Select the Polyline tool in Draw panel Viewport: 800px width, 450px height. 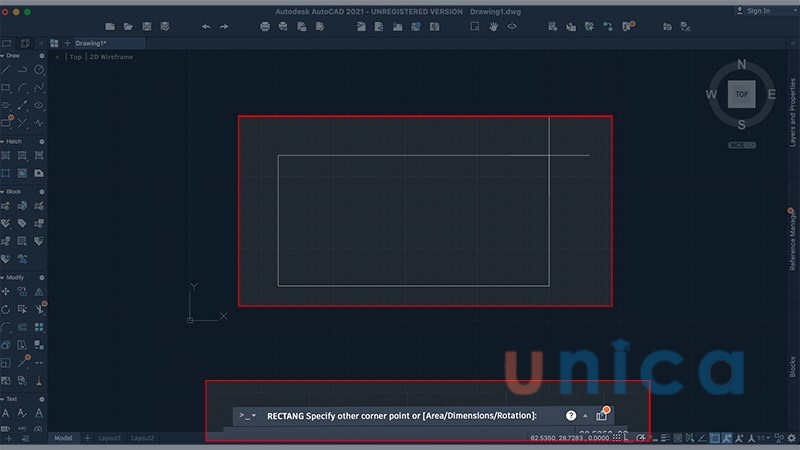tap(22, 69)
